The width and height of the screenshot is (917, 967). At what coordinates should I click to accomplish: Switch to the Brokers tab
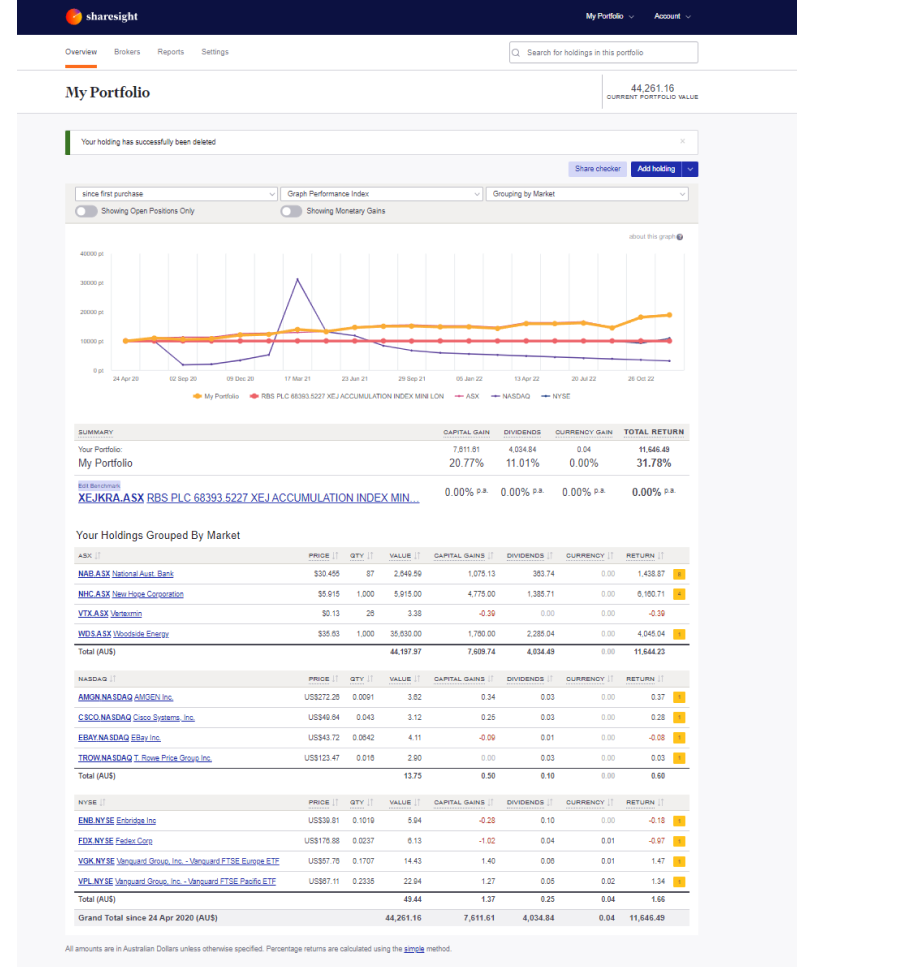(127, 51)
